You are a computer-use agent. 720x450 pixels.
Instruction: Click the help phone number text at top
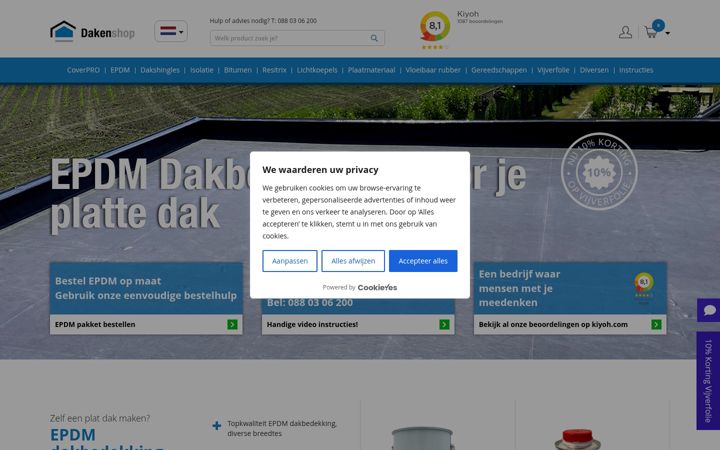(x=263, y=21)
